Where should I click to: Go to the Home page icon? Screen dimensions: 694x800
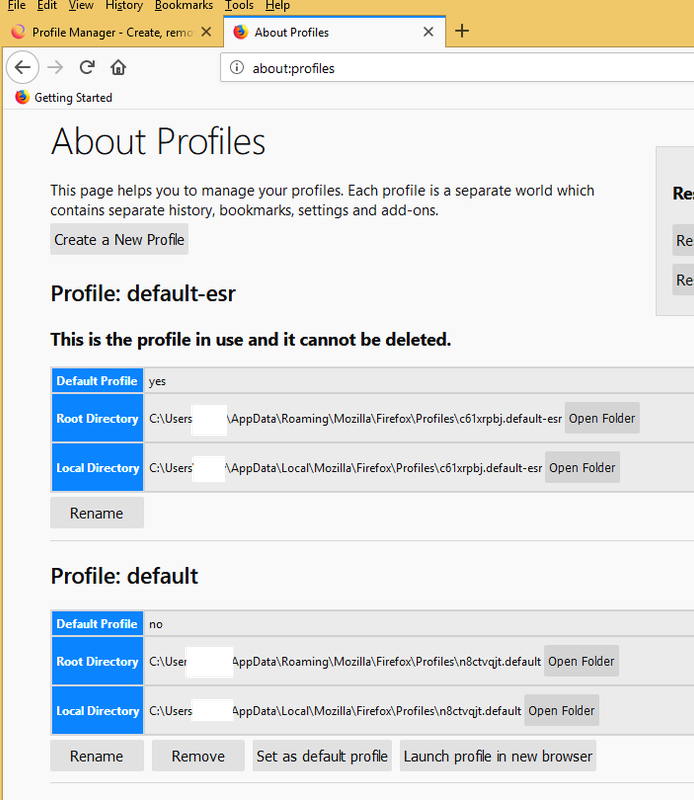tap(118, 67)
